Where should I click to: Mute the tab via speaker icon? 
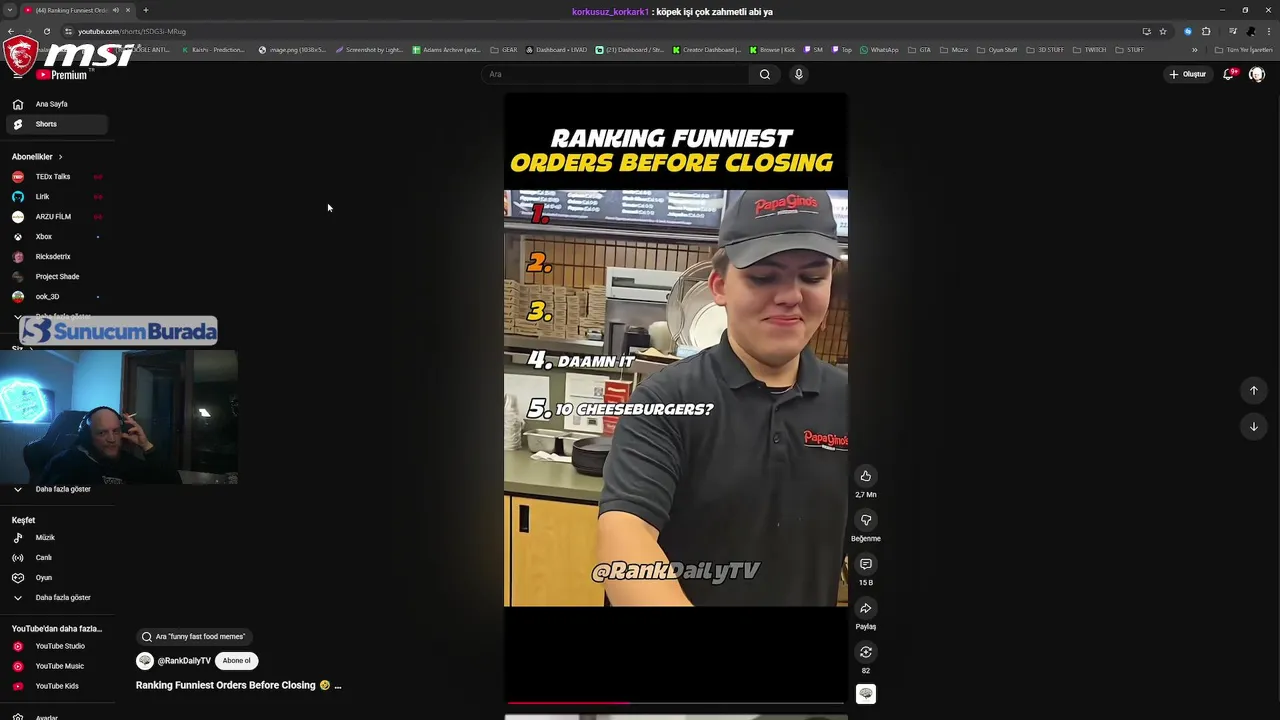coord(116,10)
